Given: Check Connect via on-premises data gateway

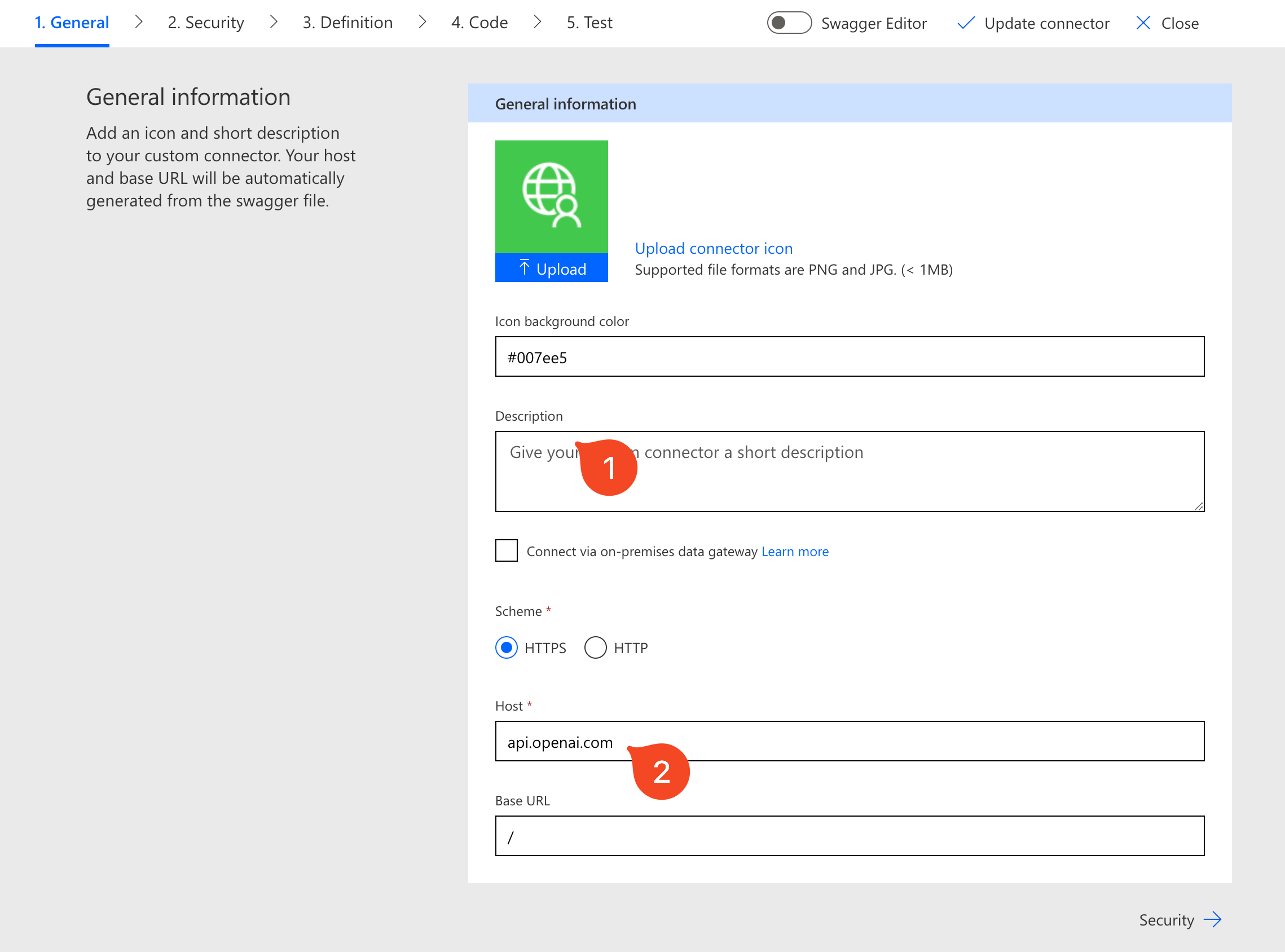Looking at the screenshot, I should tap(506, 550).
